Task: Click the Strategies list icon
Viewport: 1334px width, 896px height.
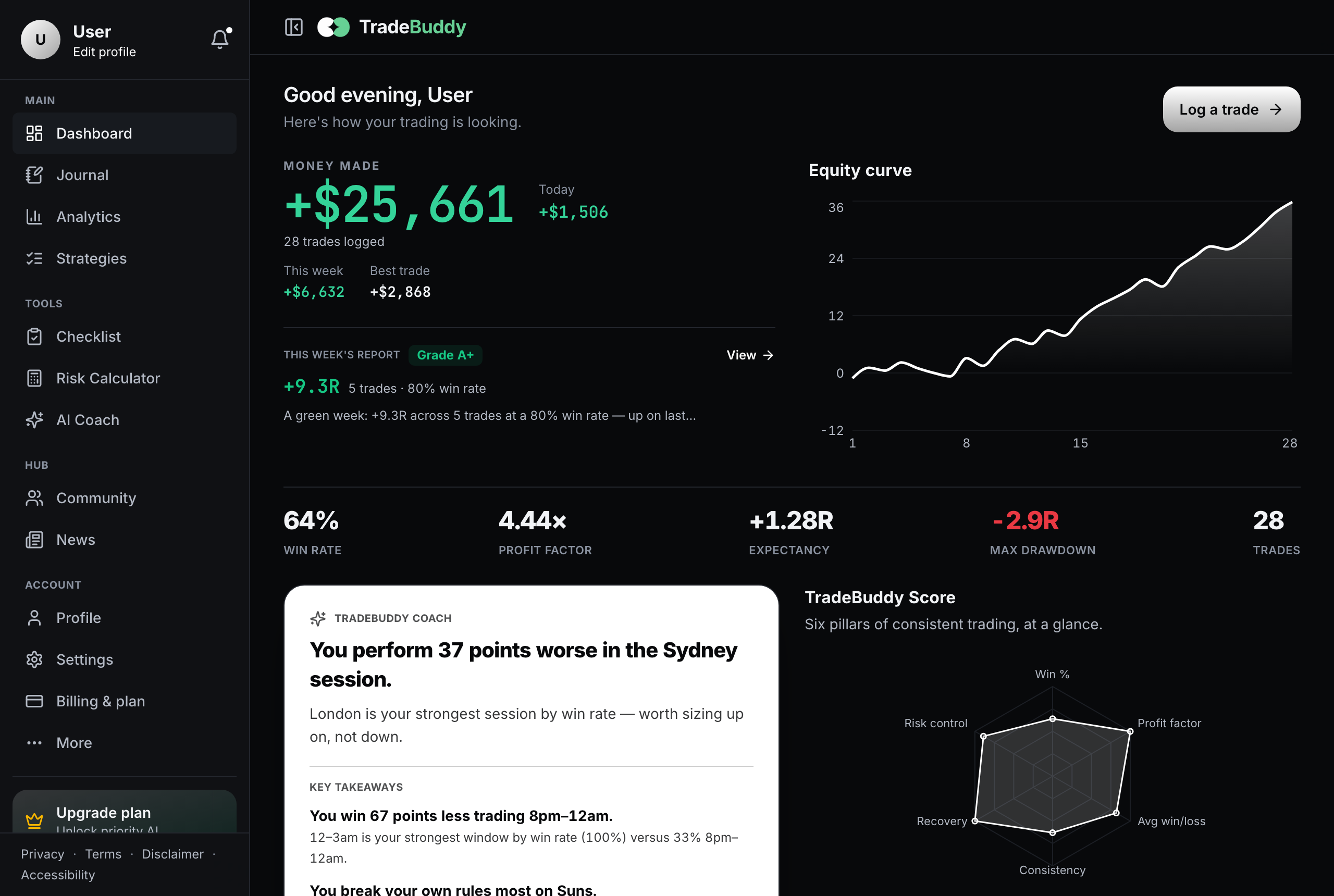Action: pos(34,258)
